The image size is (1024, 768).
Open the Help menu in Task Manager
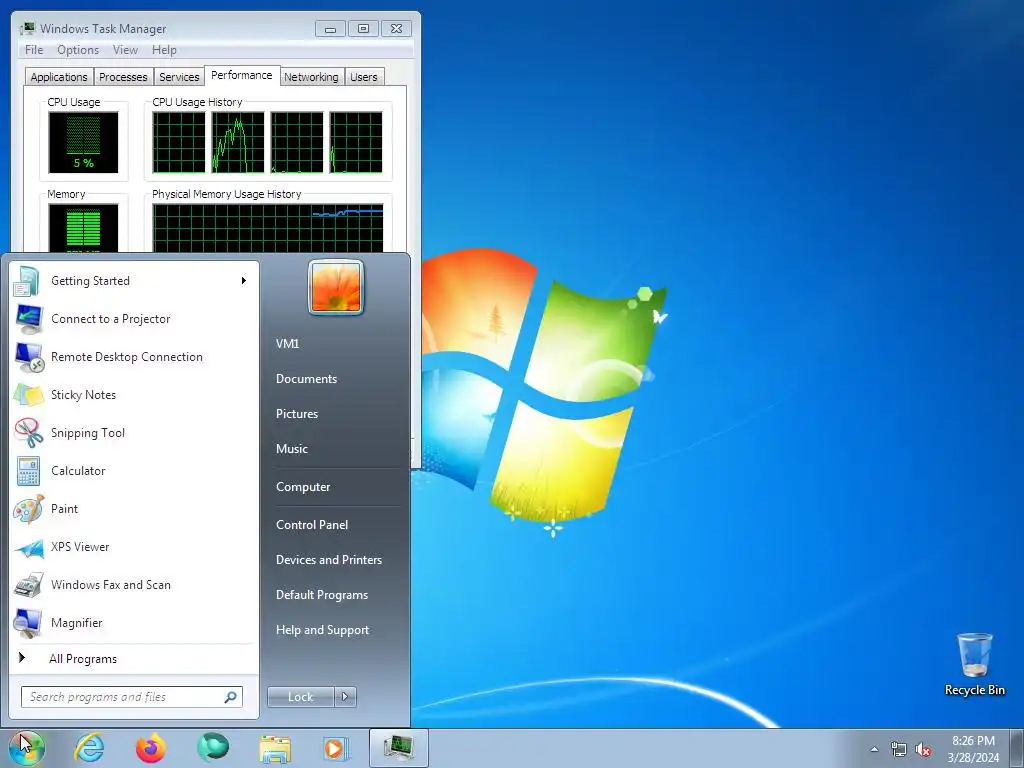[x=164, y=50]
